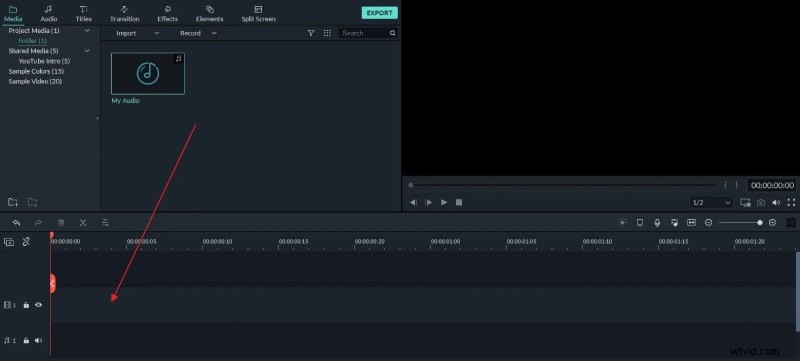Mute audio track 1 speaker icon
Image resolution: width=800 pixels, height=361 pixels.
(x=38, y=340)
